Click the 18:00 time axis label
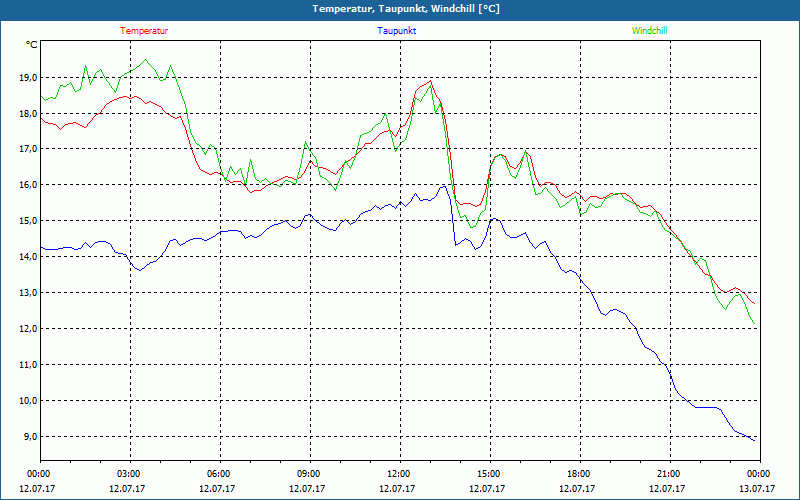 click(x=577, y=474)
